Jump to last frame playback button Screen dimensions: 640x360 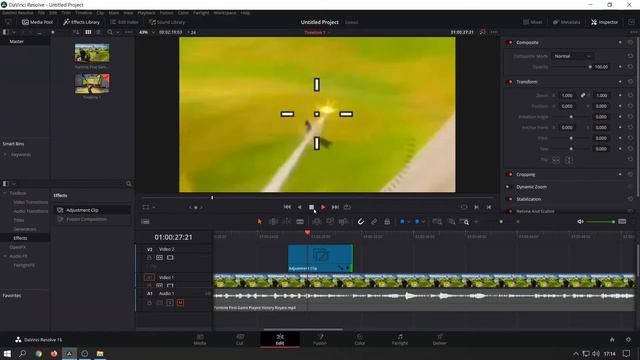[335, 207]
